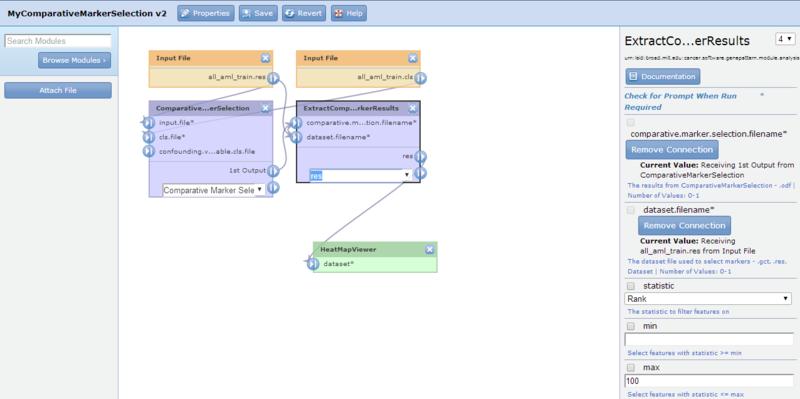Click res output port of ExtractComparativeMarkerResults
Screen dimensions: 800x399
pyautogui.click(x=421, y=156)
